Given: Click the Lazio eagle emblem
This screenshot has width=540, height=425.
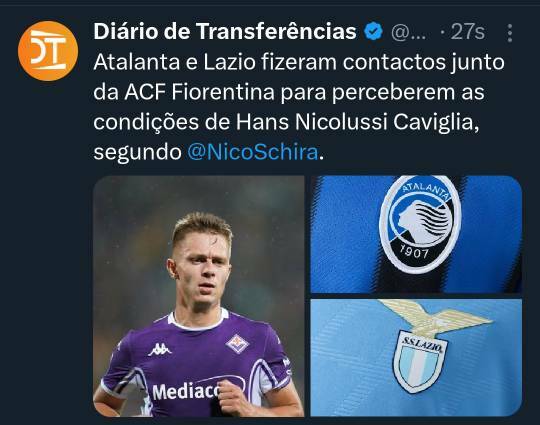Looking at the screenshot, I should (435, 318).
